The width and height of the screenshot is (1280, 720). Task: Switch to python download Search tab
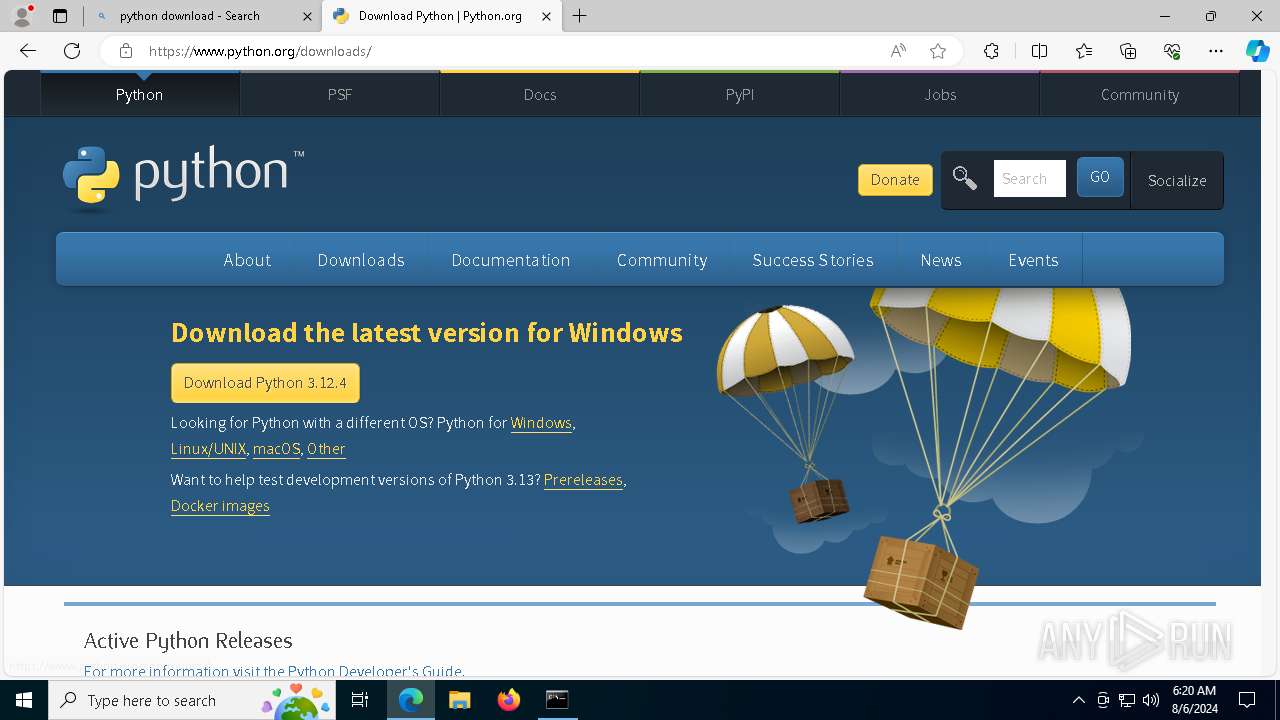click(x=203, y=16)
